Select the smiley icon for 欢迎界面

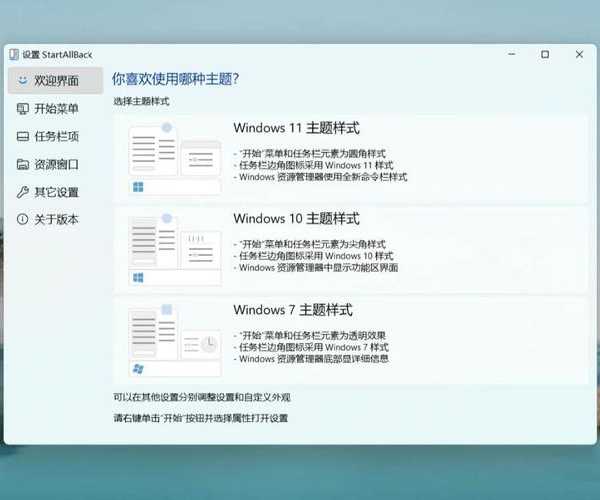[23, 80]
